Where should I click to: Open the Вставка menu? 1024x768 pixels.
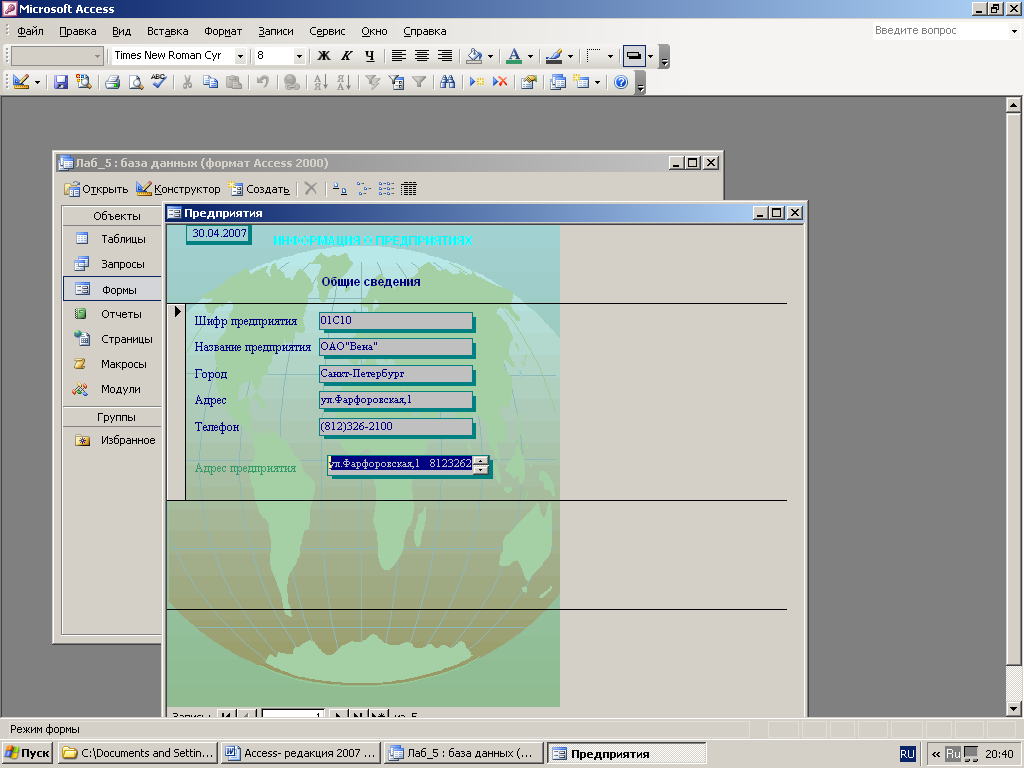point(167,31)
